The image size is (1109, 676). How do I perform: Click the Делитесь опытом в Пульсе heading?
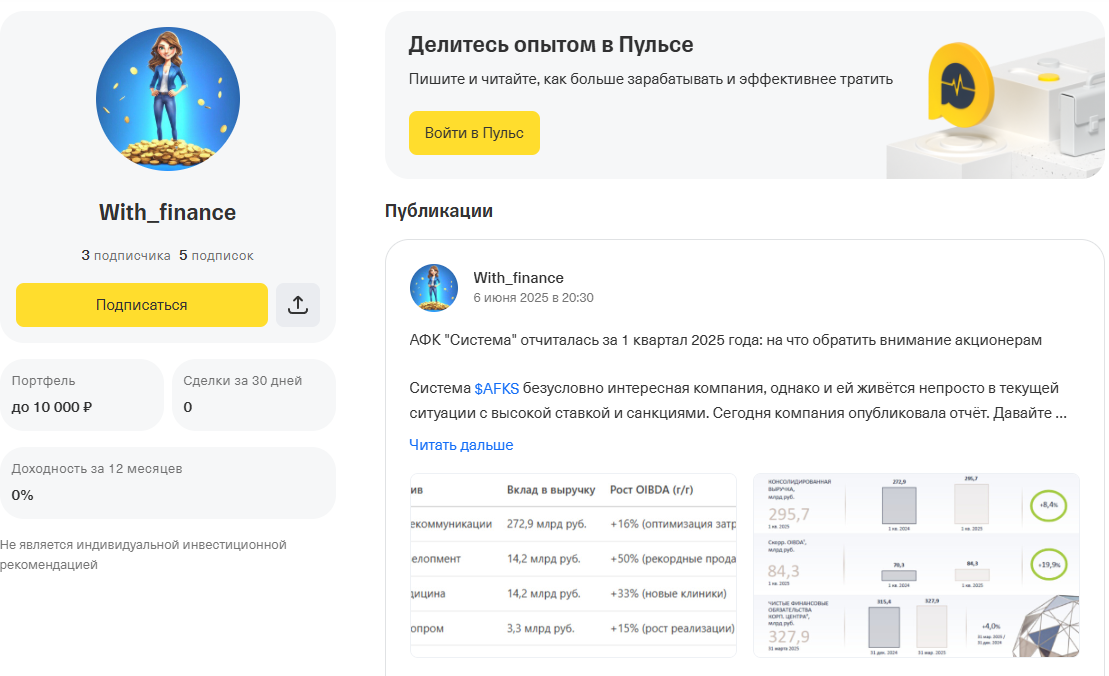pos(551,45)
